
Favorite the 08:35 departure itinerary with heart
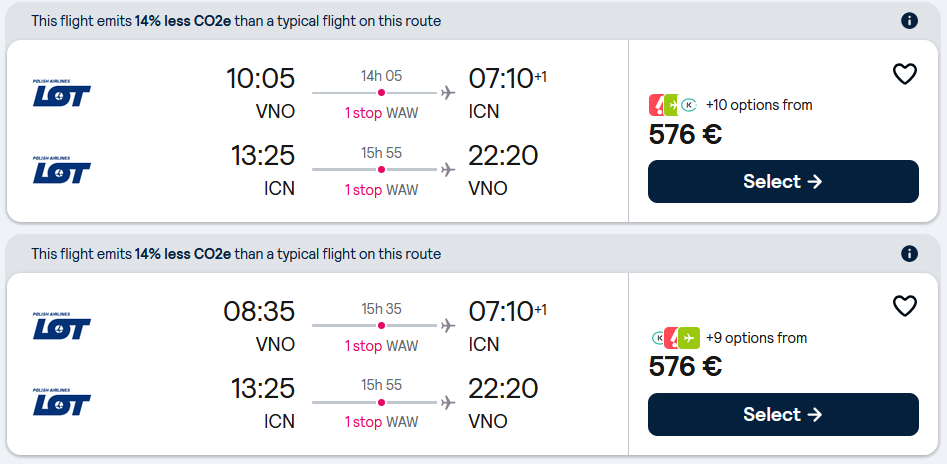[x=904, y=306]
